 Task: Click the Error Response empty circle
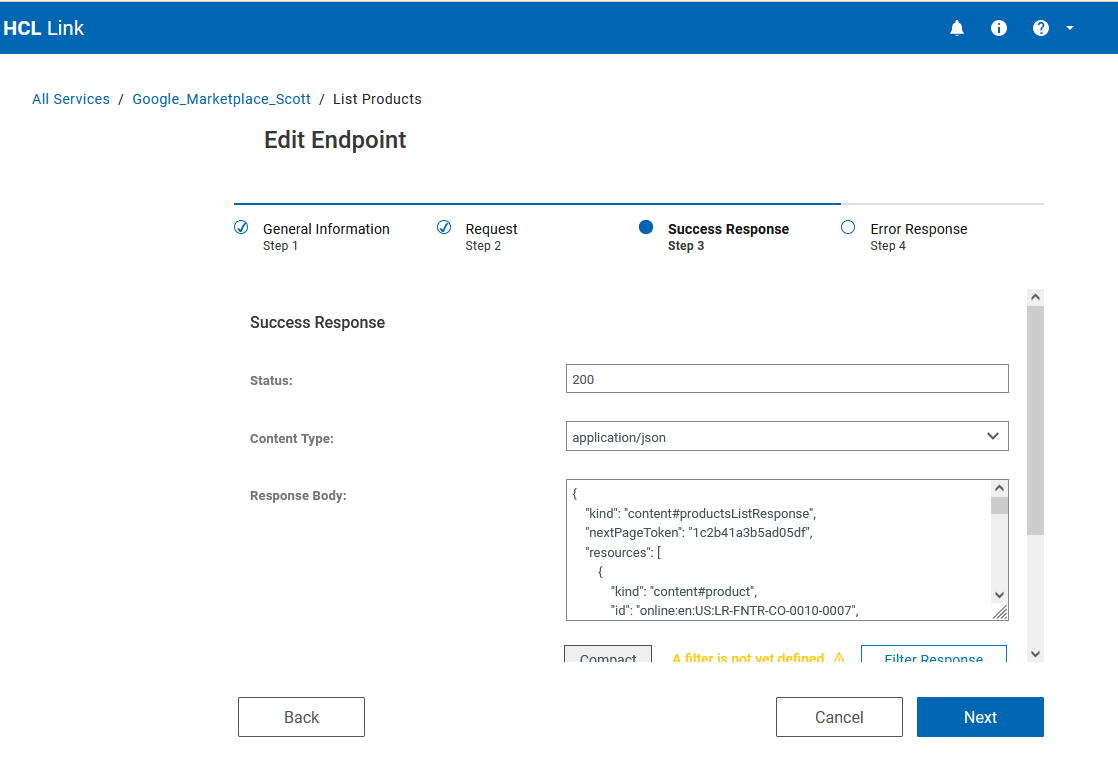pos(848,227)
